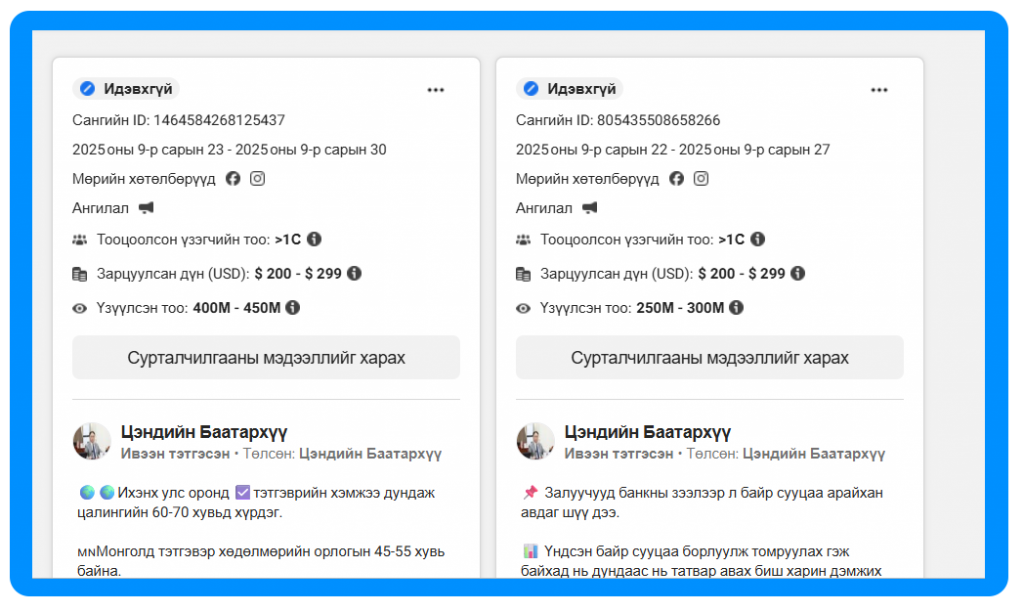Click the info icon beside $ 200 - $ 299 in the left card
The height and width of the screenshot is (612, 1024).
pos(354,274)
